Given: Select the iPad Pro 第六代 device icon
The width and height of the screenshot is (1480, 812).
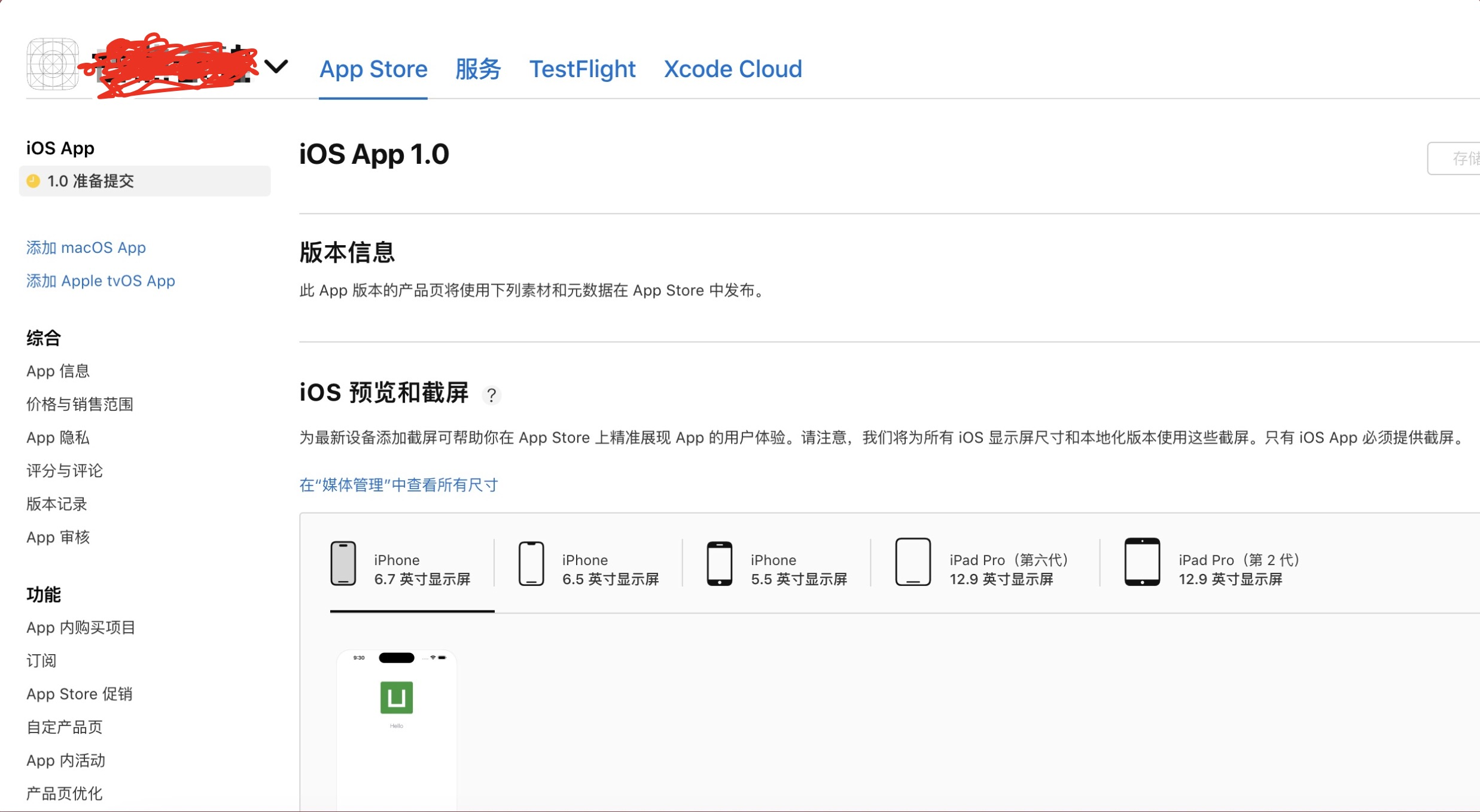Looking at the screenshot, I should [x=913, y=563].
